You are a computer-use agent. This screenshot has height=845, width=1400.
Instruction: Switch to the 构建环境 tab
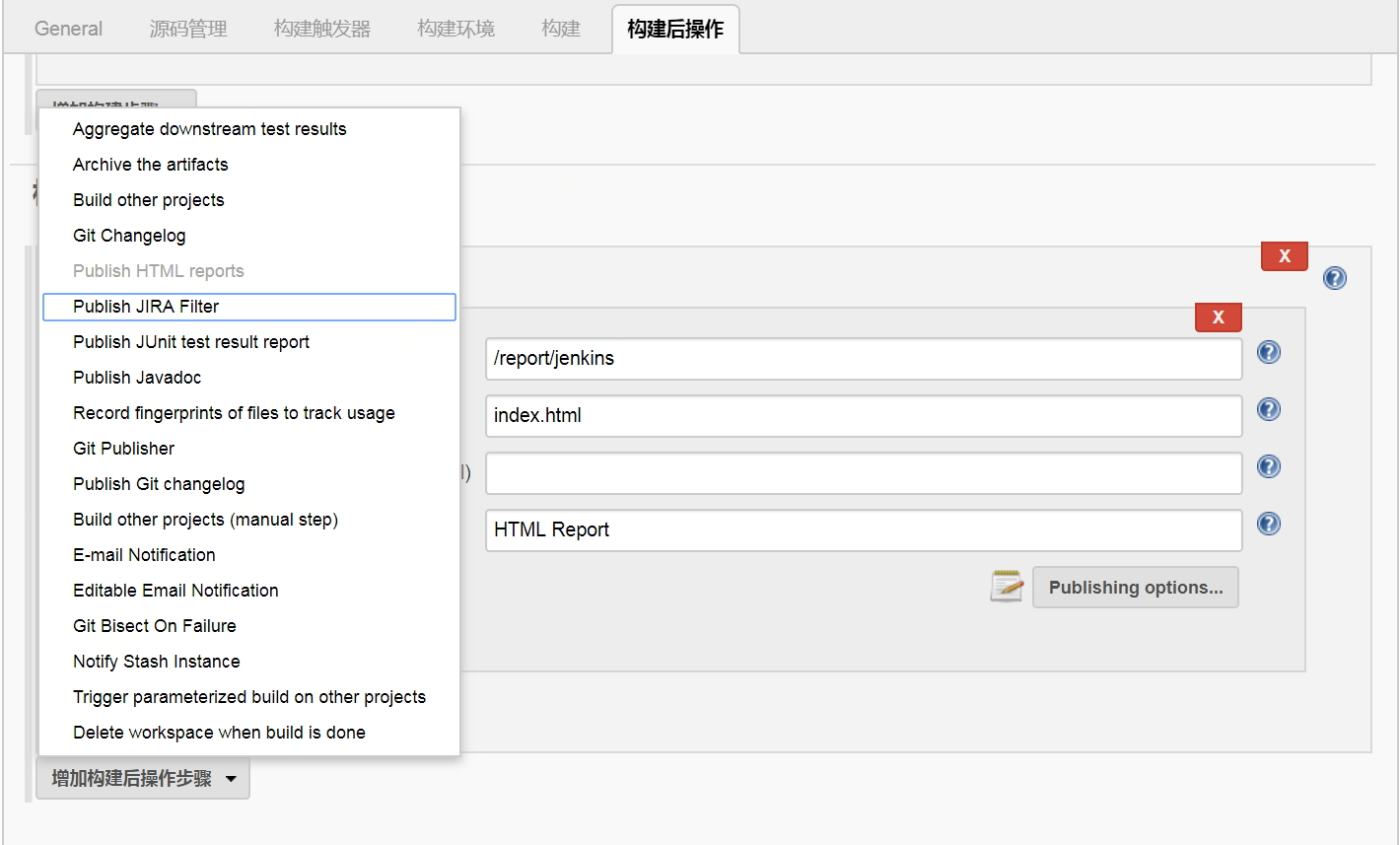pos(455,29)
